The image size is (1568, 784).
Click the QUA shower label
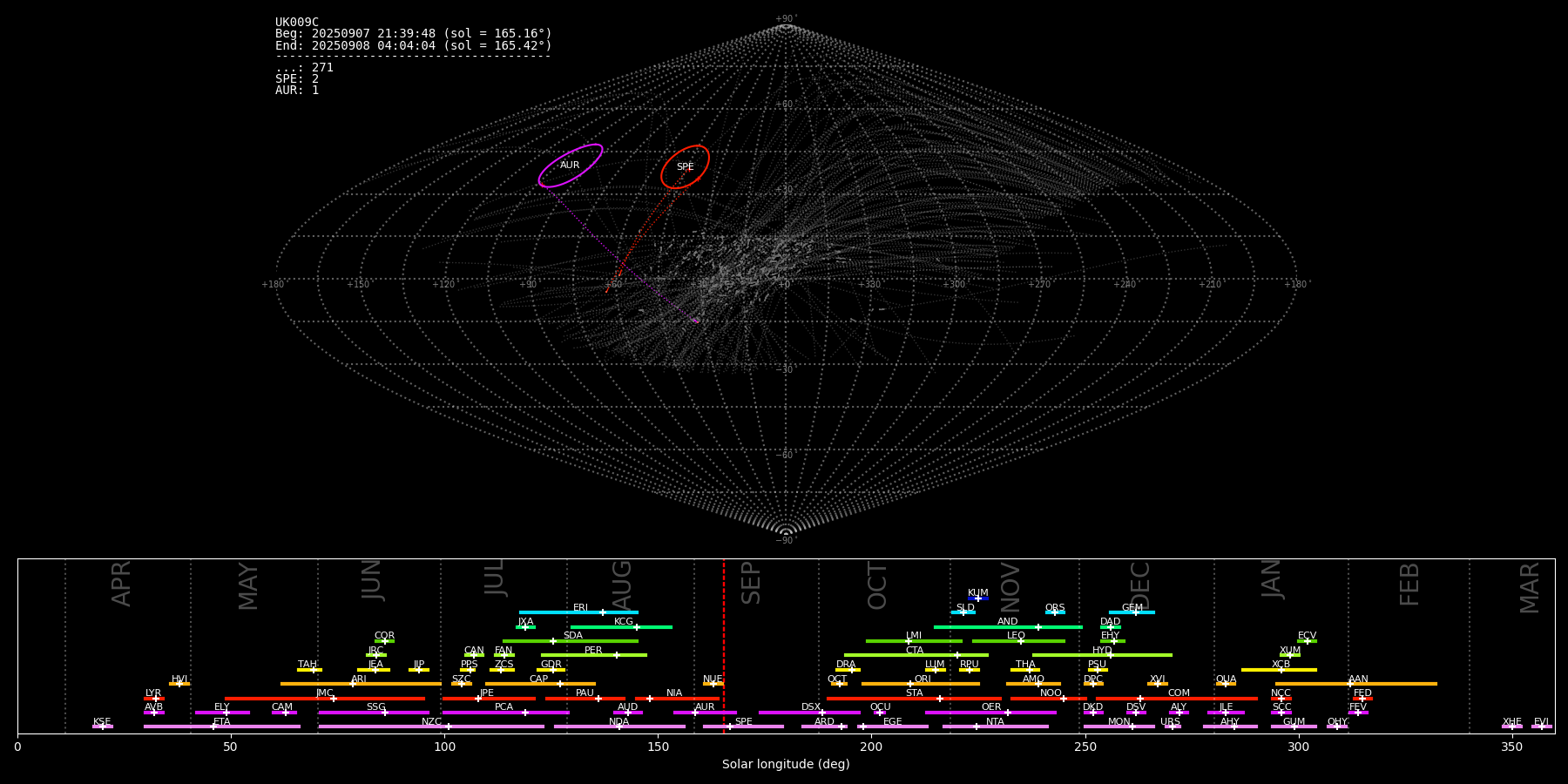(x=1227, y=679)
